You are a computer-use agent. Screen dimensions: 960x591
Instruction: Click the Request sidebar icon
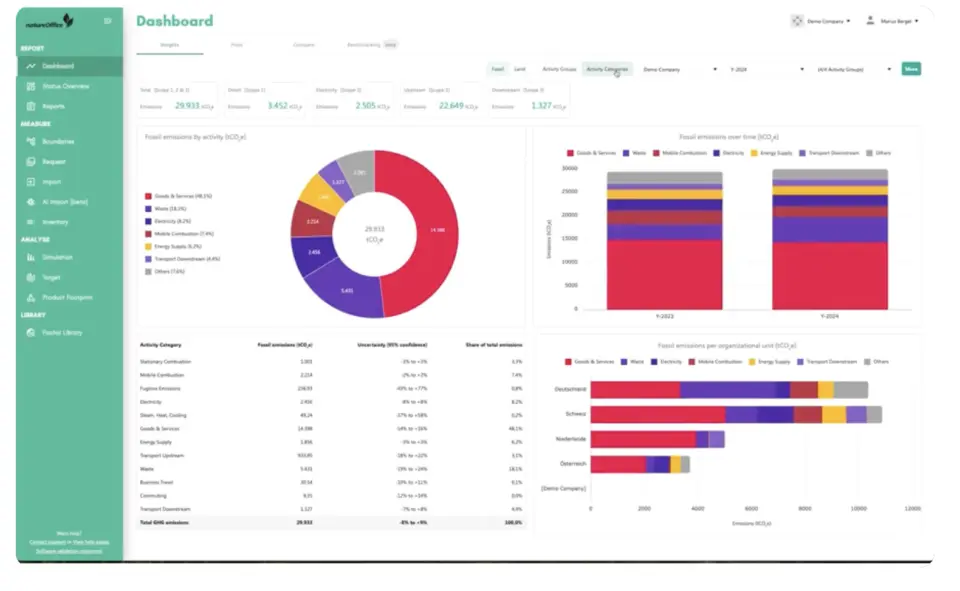[33, 162]
